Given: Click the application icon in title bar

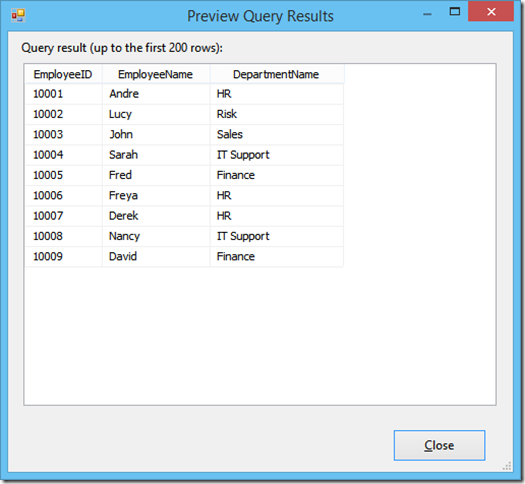Looking at the screenshot, I should tap(18, 15).
